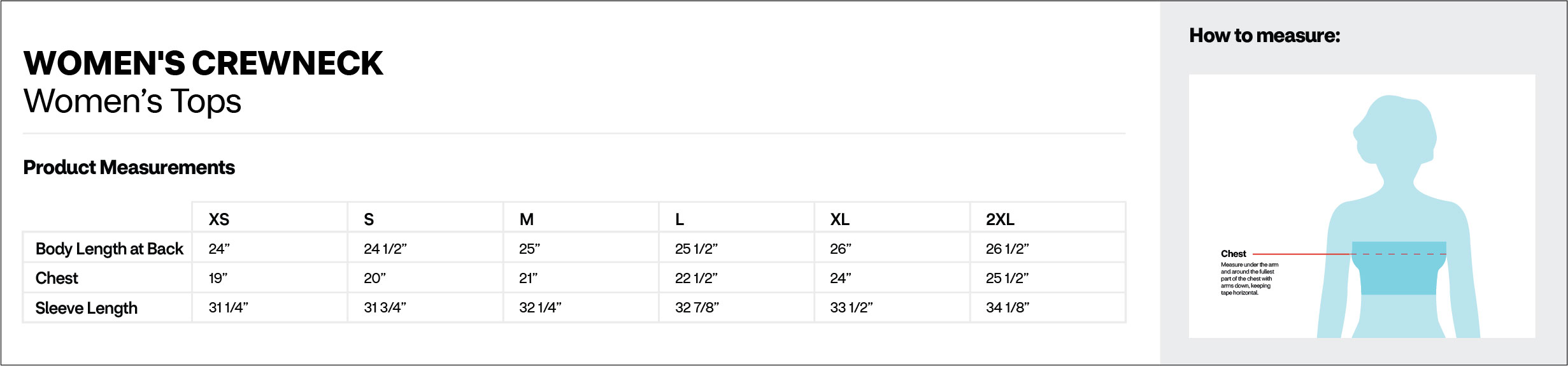Click the 2XL sleeve length value 34 1/8"
The image size is (1568, 366).
(1008, 307)
